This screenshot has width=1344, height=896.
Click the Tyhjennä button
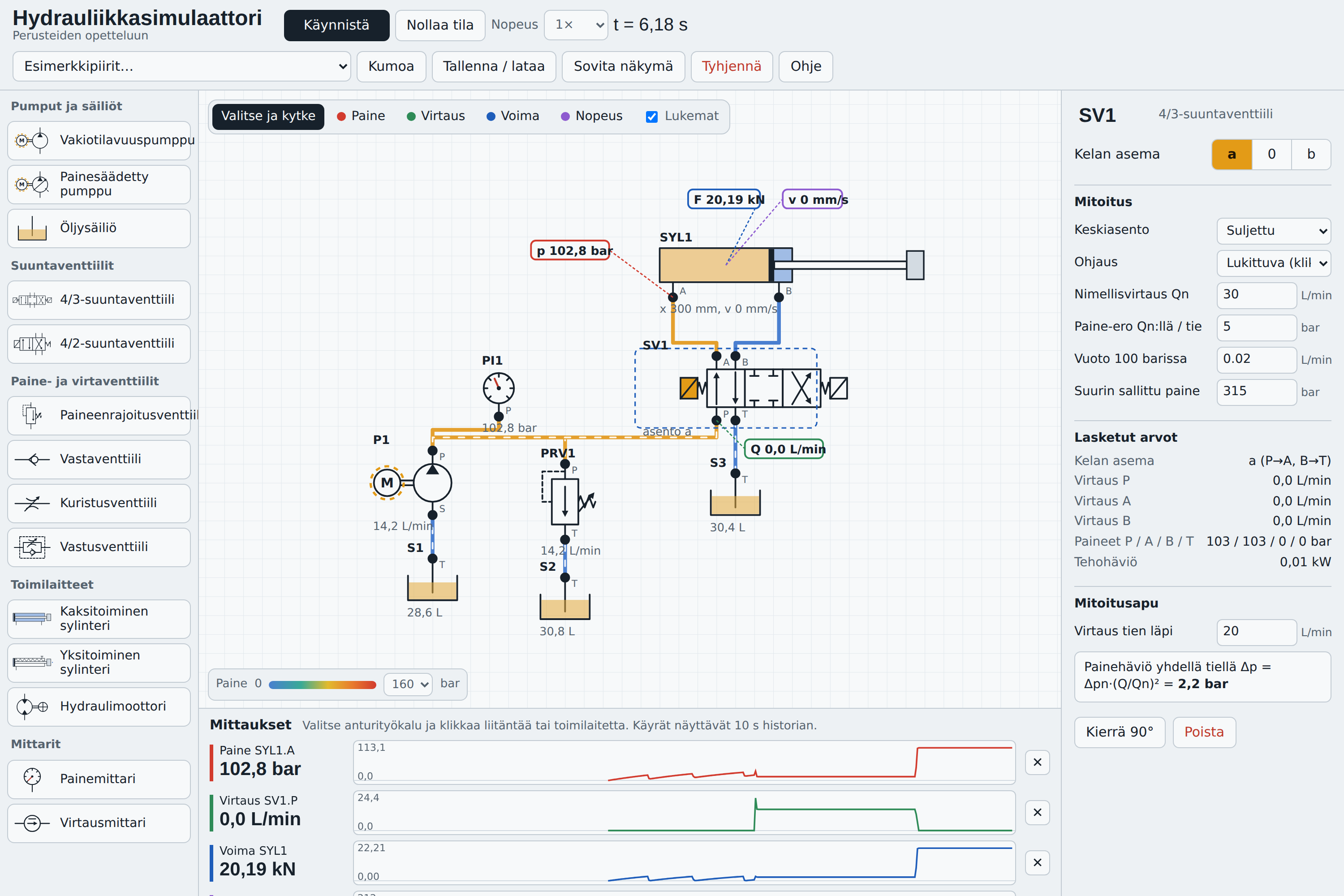pos(732,66)
